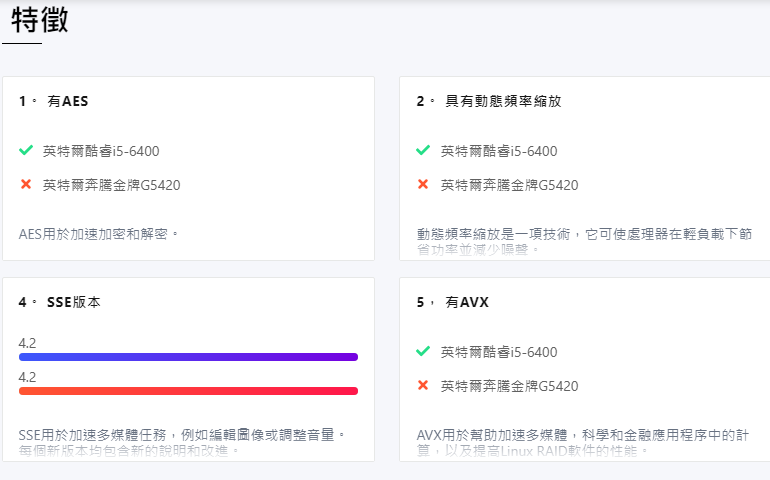Select 英特爾奔騰金牌G5420 in the AVX card

click(x=509, y=386)
